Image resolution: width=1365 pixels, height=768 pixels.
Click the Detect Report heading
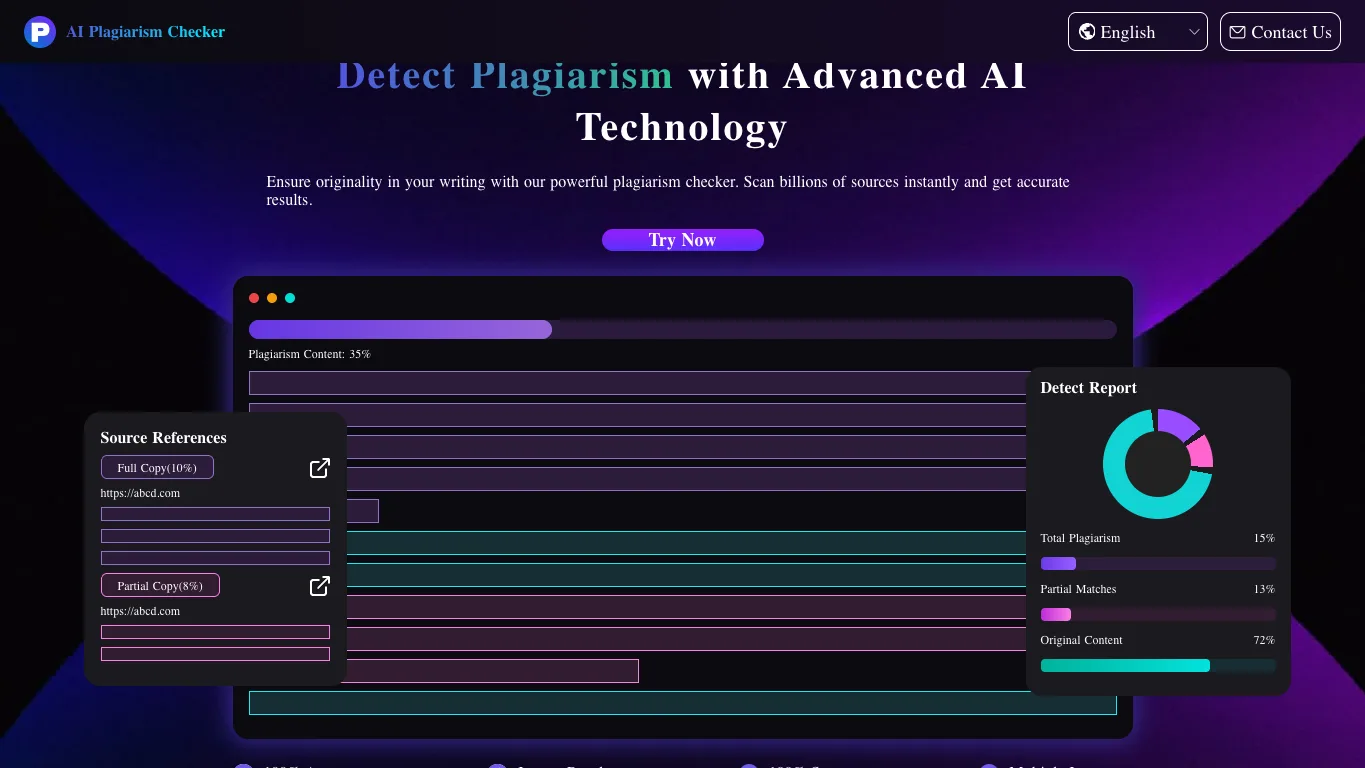click(1088, 388)
